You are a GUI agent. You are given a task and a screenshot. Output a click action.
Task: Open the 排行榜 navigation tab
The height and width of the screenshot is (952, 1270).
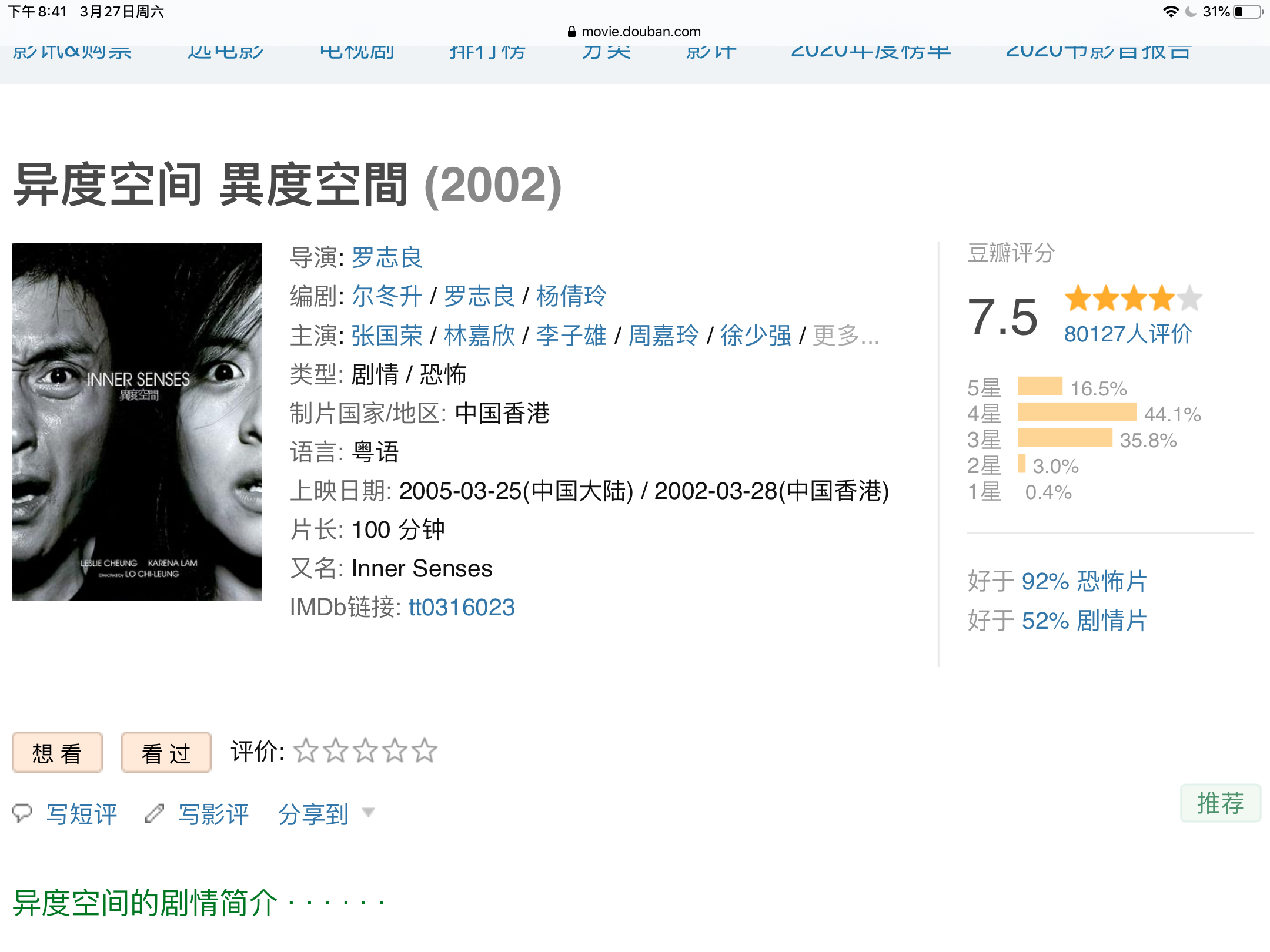487,51
